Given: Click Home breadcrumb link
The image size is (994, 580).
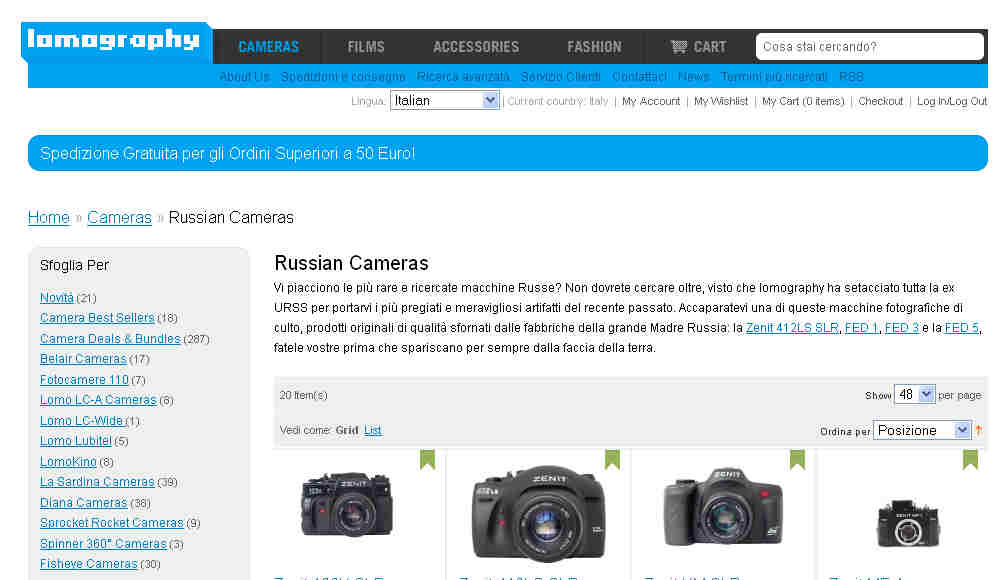Looking at the screenshot, I should 49,217.
